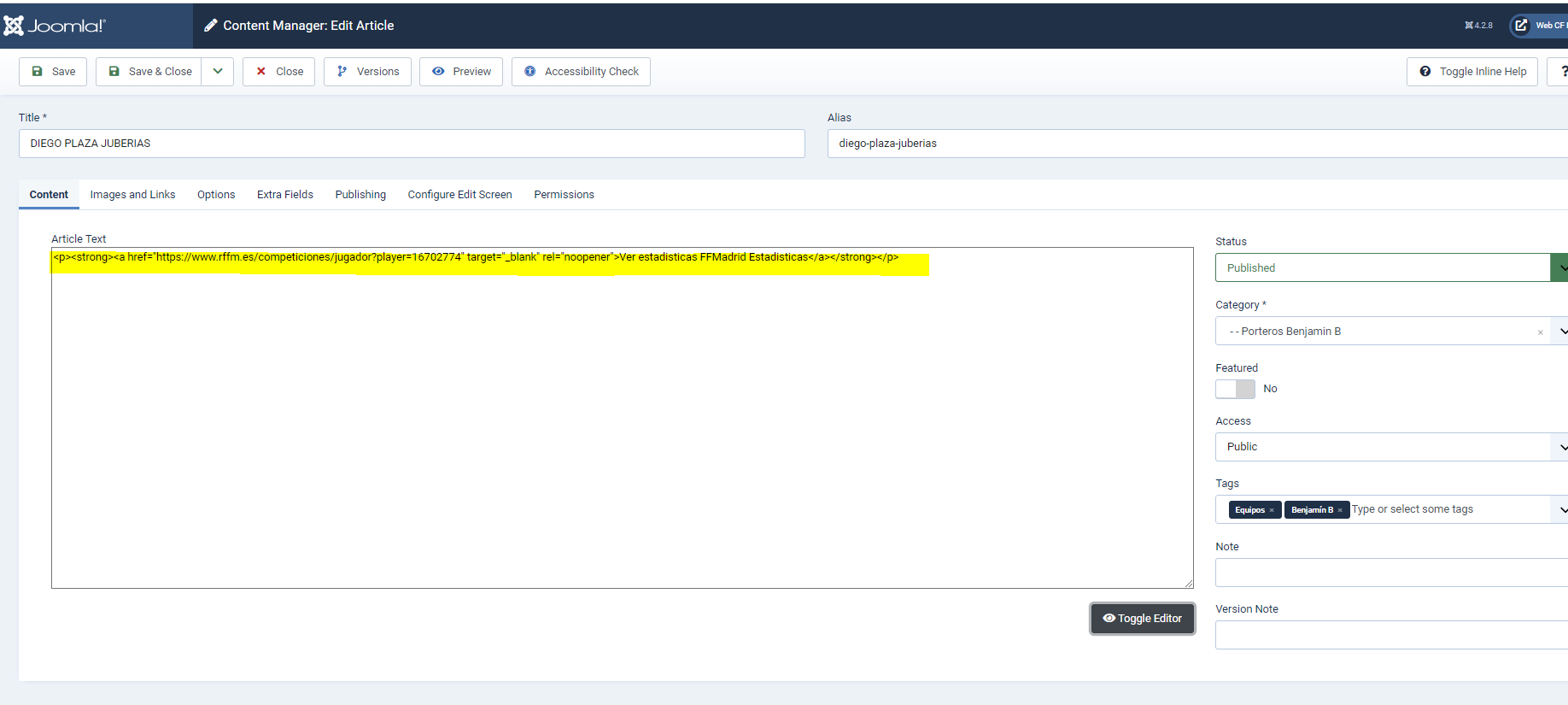The image size is (1568, 705).
Task: Click Save & Close button
Action: [x=149, y=72]
